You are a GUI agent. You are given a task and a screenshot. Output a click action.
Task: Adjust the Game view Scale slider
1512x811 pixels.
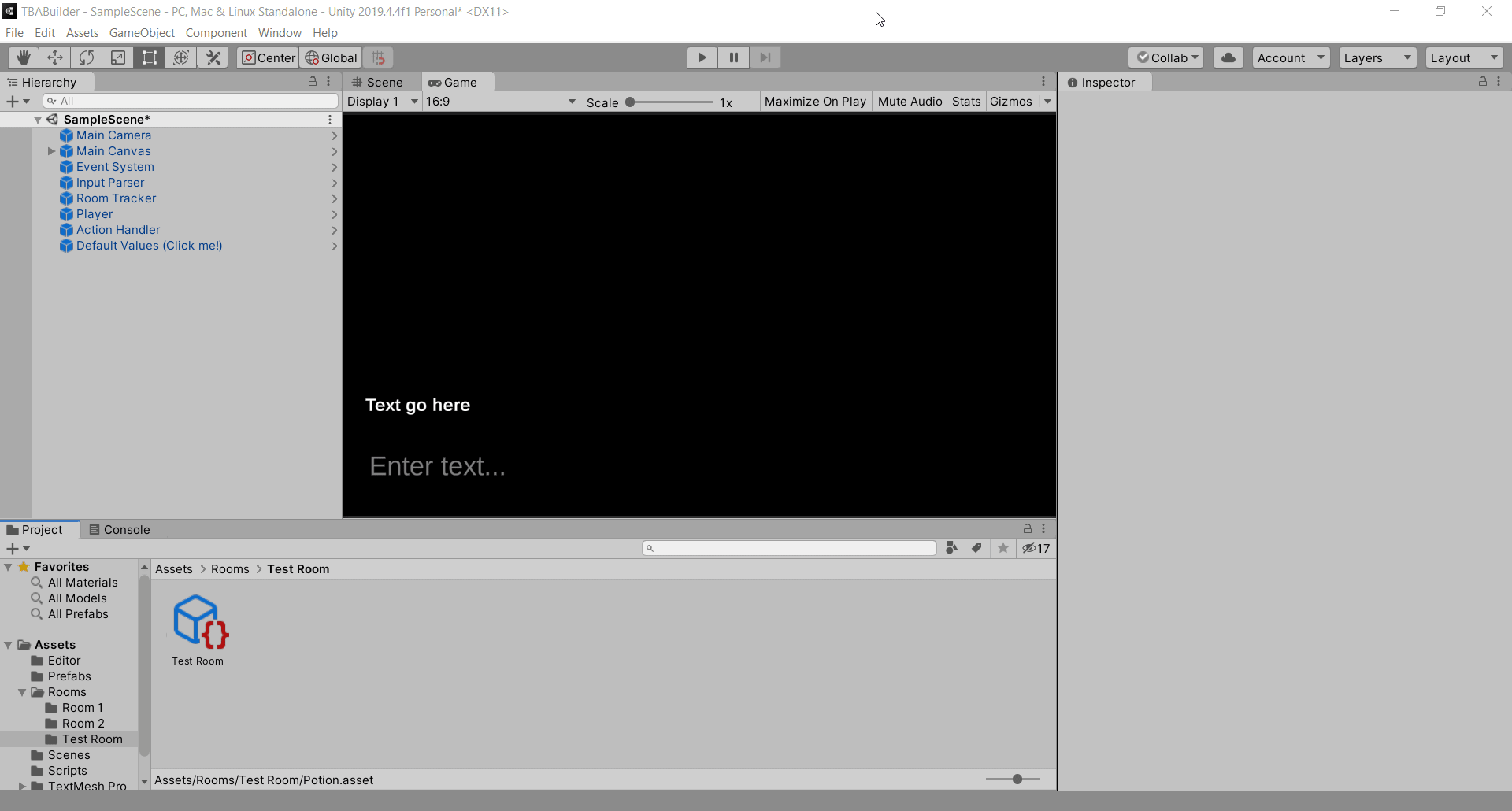(669, 102)
